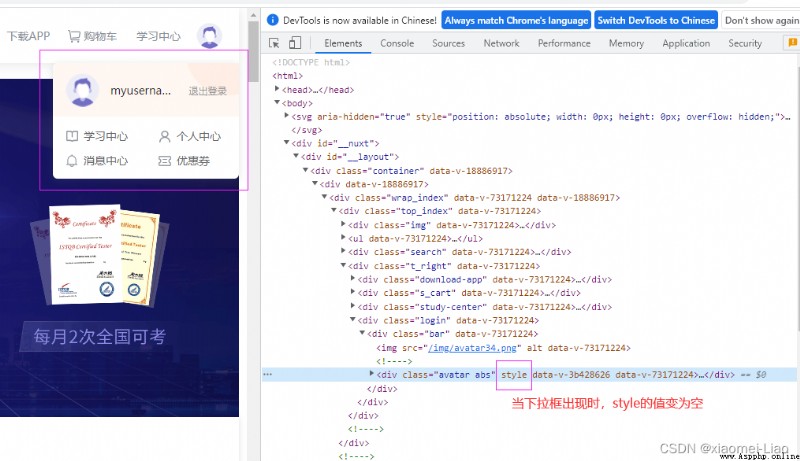
Task: Click the myuserna... username text
Action: (140, 91)
